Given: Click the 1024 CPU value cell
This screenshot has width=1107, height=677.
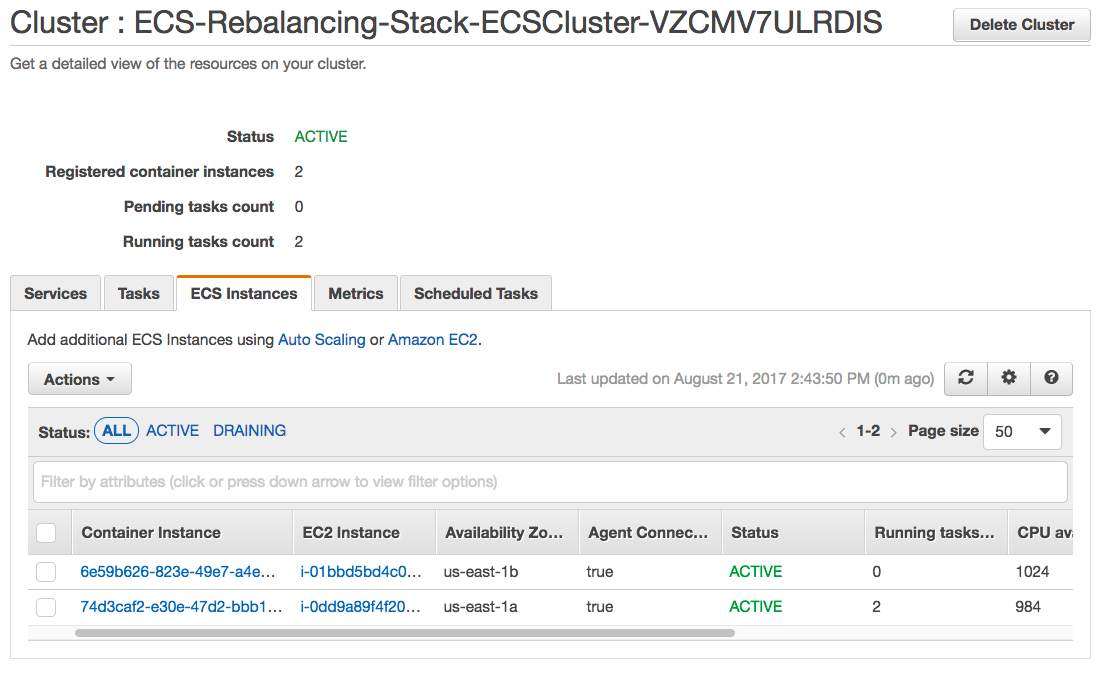Looking at the screenshot, I should pyautogui.click(x=1032, y=572).
